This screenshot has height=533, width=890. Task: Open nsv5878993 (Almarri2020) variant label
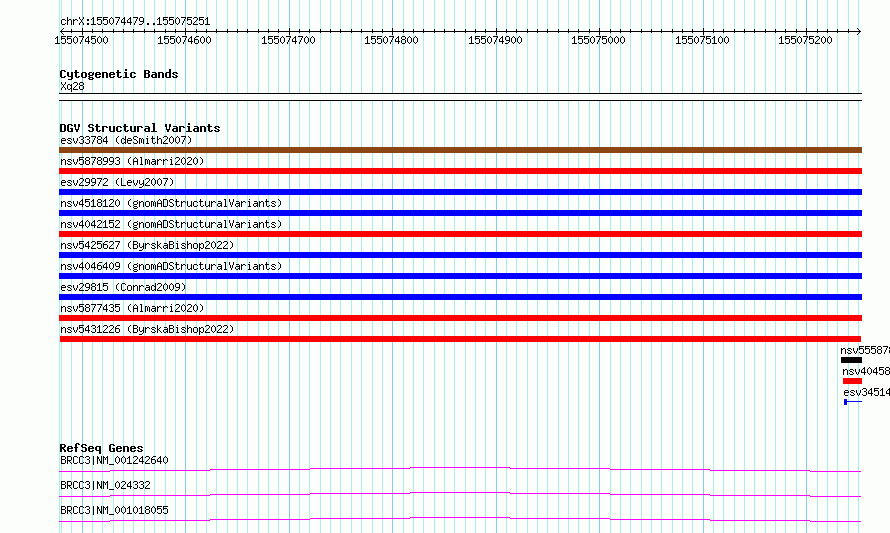pyautogui.click(x=132, y=161)
